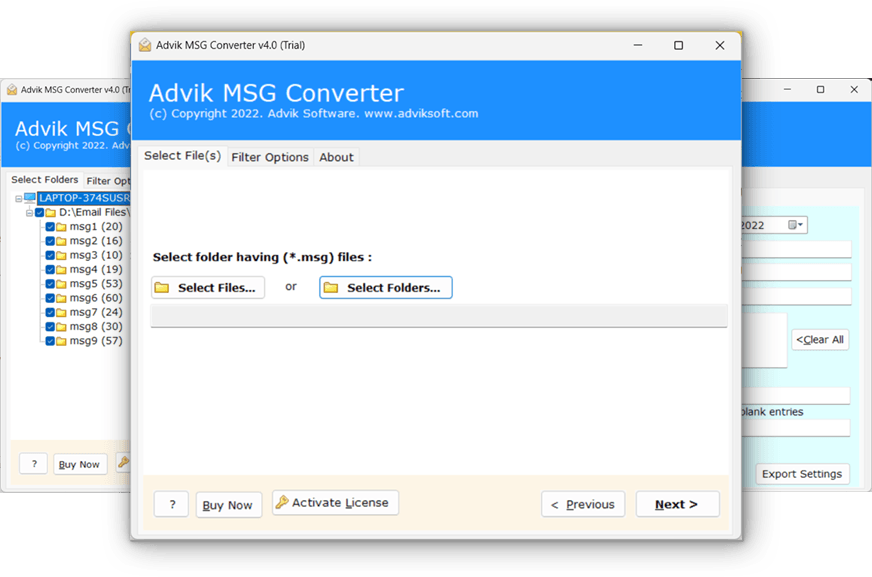Image resolution: width=872 pixels, height=577 pixels.
Task: Click the msg7 folder icon
Action: coord(61,312)
